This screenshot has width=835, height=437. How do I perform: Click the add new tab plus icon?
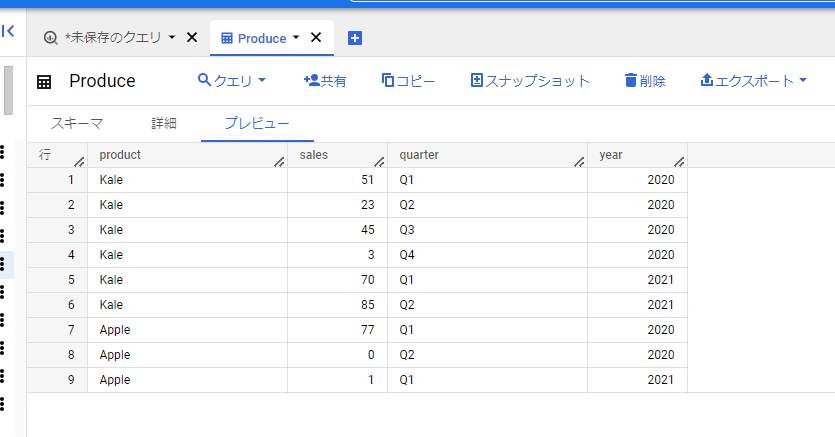click(354, 38)
